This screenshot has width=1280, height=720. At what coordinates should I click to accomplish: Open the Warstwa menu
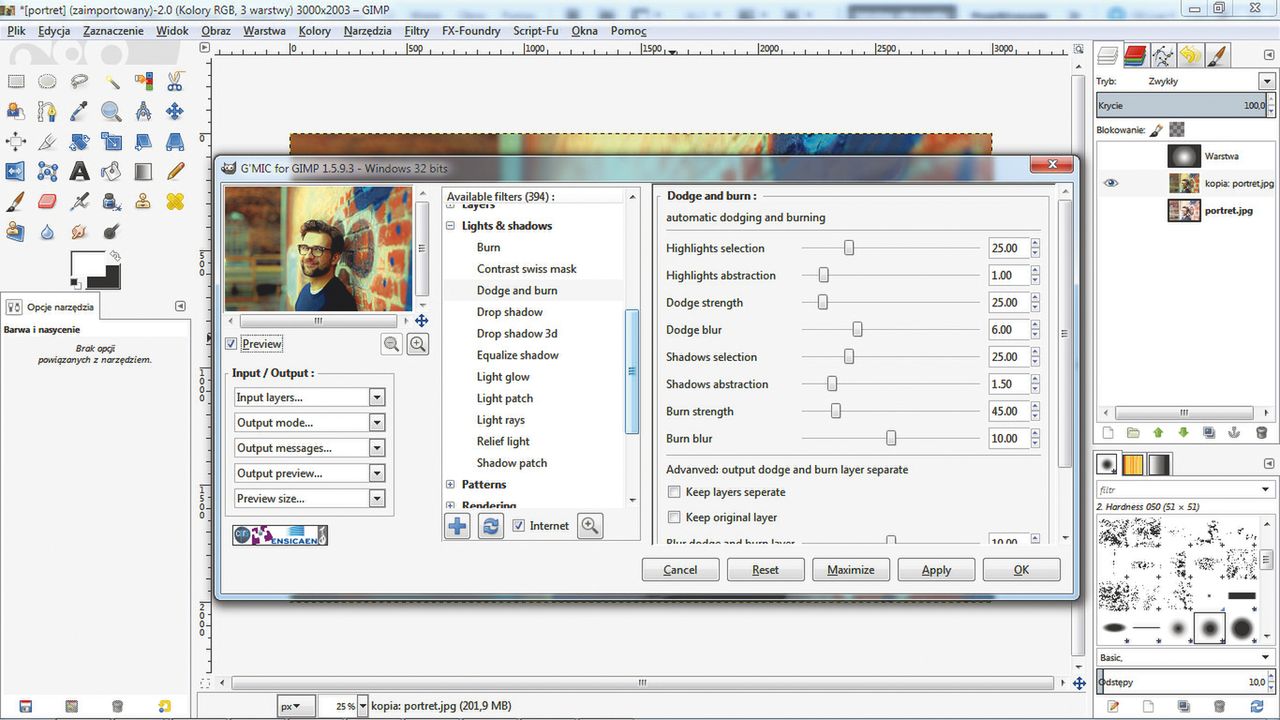click(264, 31)
